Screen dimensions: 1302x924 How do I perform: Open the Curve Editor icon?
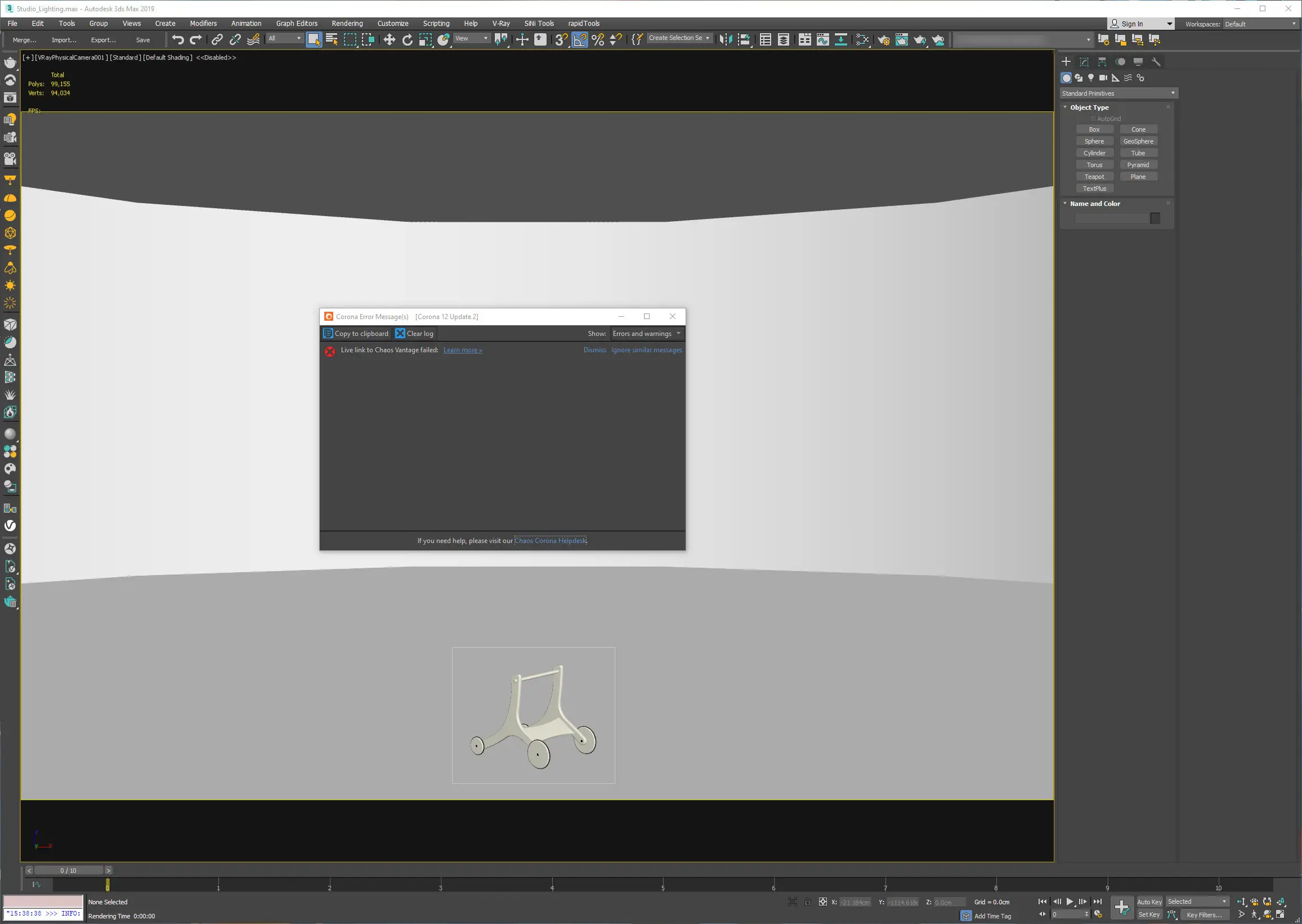(823, 39)
